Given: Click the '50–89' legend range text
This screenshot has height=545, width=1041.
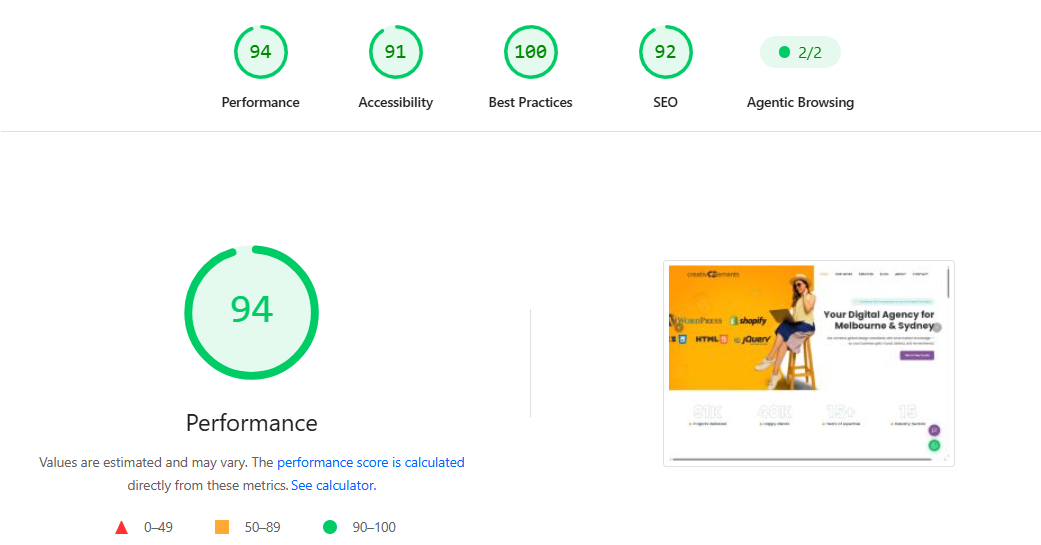Looking at the screenshot, I should [x=262, y=527].
